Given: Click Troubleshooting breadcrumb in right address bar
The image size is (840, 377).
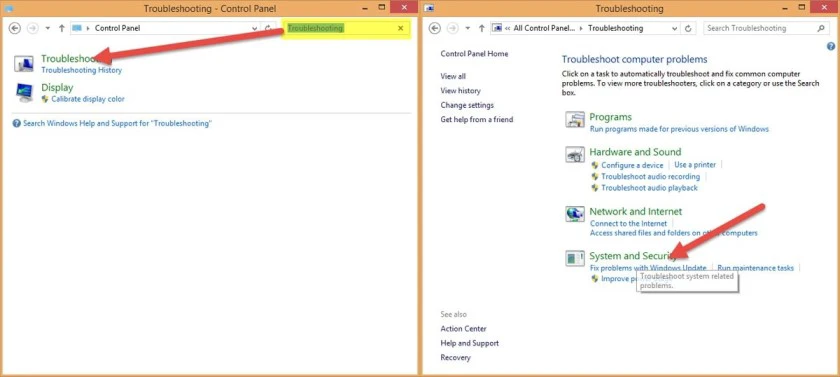Looking at the screenshot, I should pos(616,28).
